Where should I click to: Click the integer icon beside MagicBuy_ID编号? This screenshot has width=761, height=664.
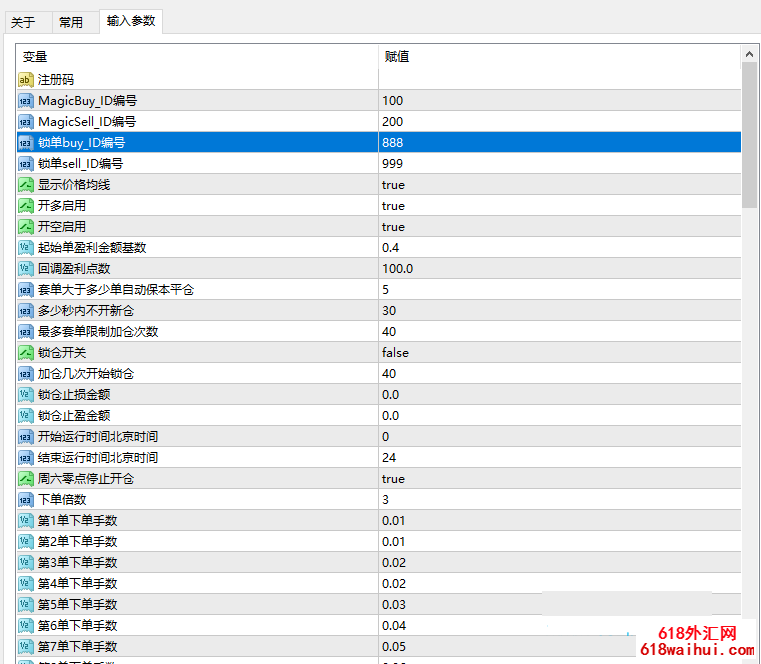[26, 100]
